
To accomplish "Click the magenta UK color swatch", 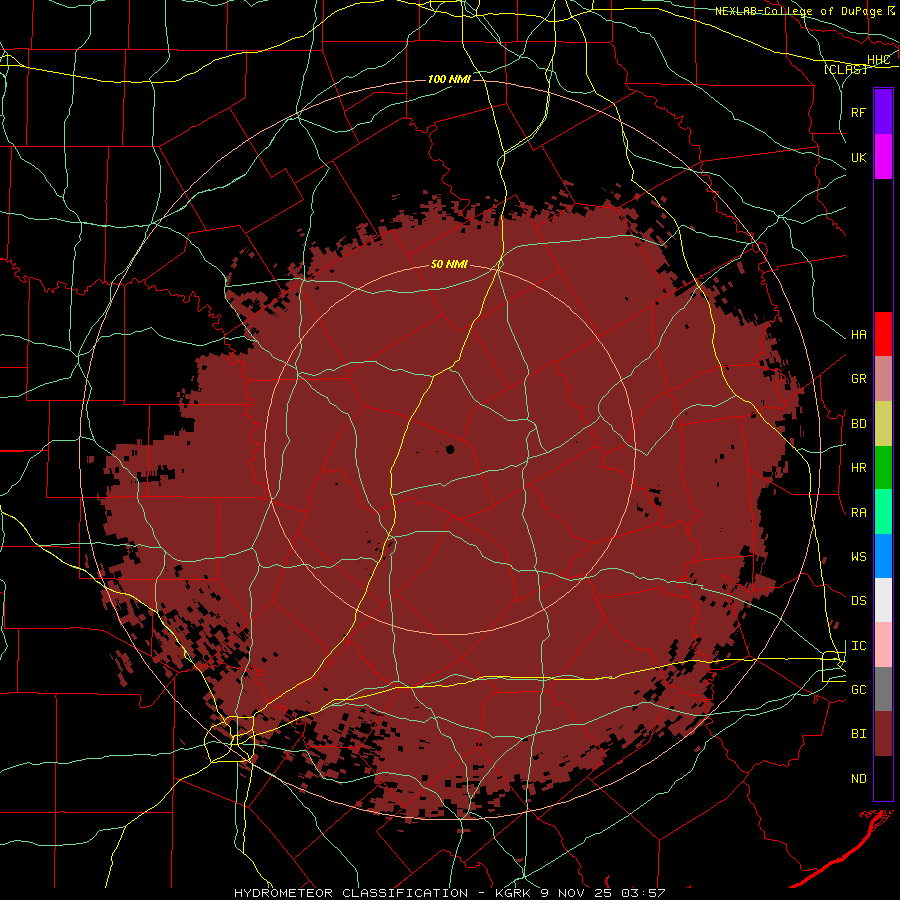I will (x=883, y=157).
